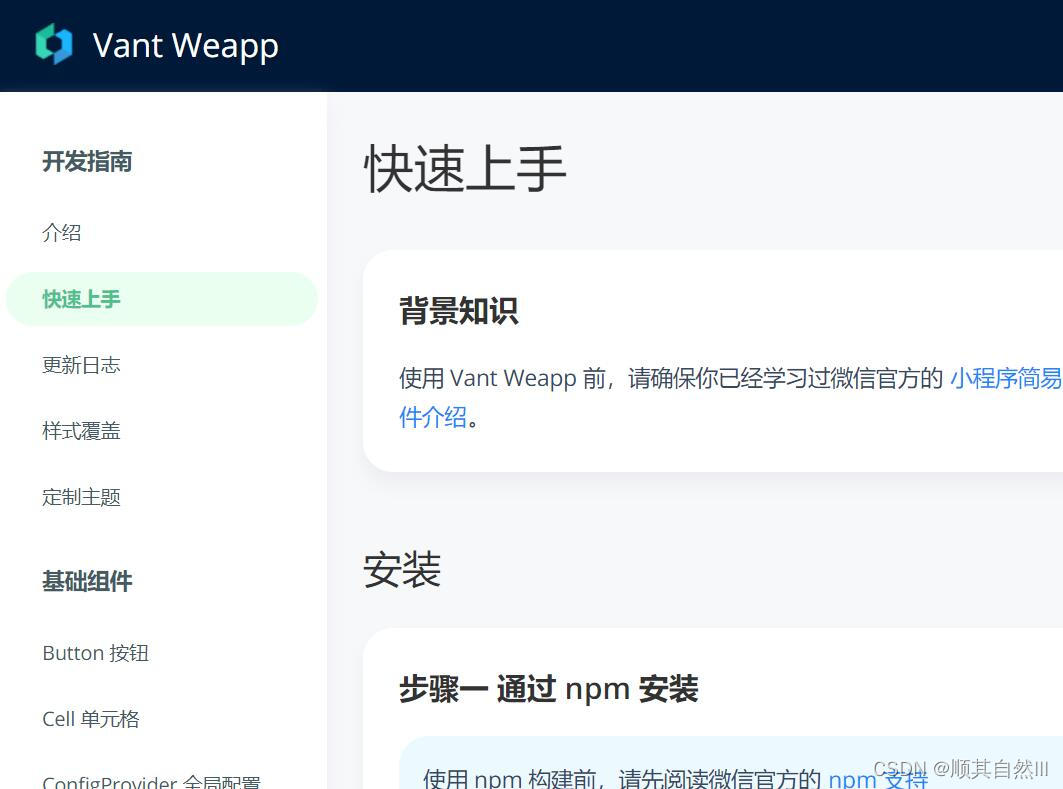View the 样式覆盖 guide
1063x789 pixels.
coord(81,430)
